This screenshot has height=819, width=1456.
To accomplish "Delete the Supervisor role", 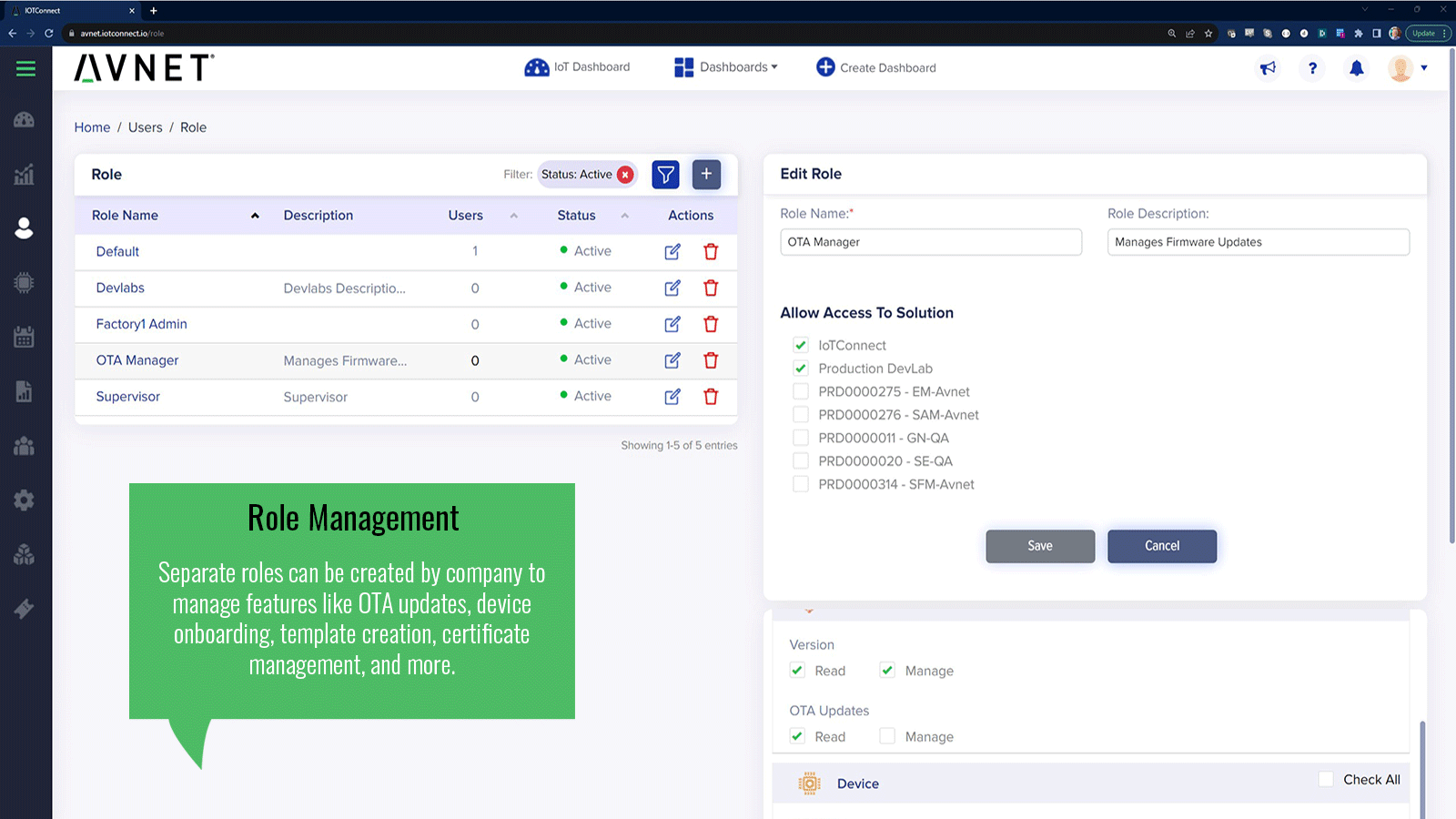I will [x=711, y=397].
